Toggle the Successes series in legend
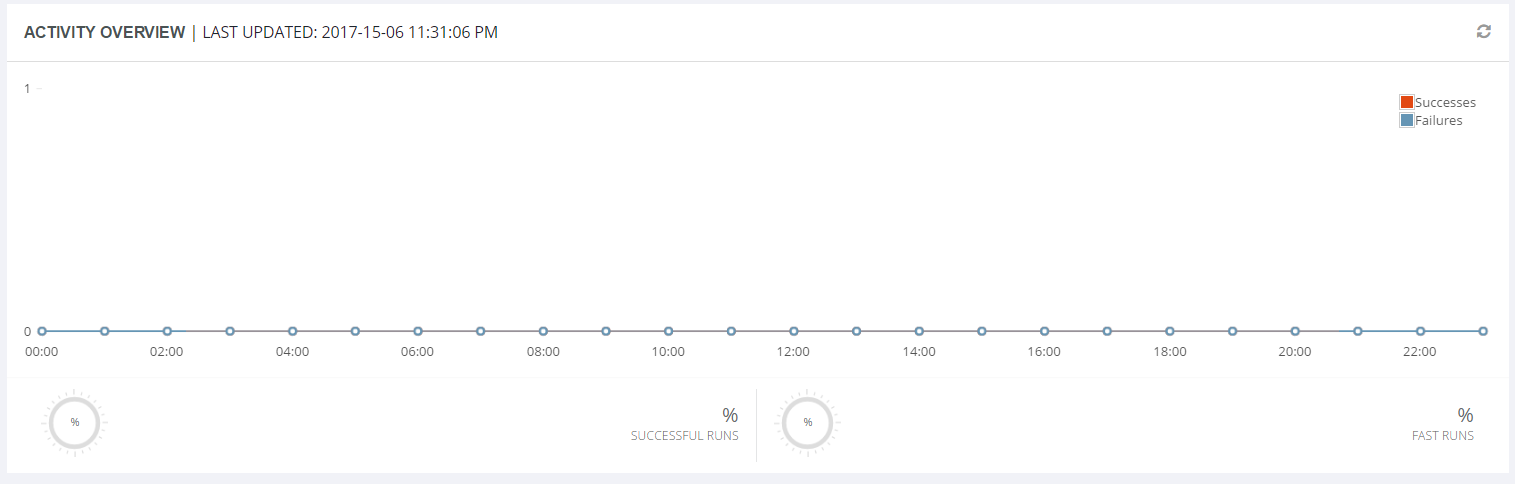This screenshot has height=484, width=1515. point(1438,102)
